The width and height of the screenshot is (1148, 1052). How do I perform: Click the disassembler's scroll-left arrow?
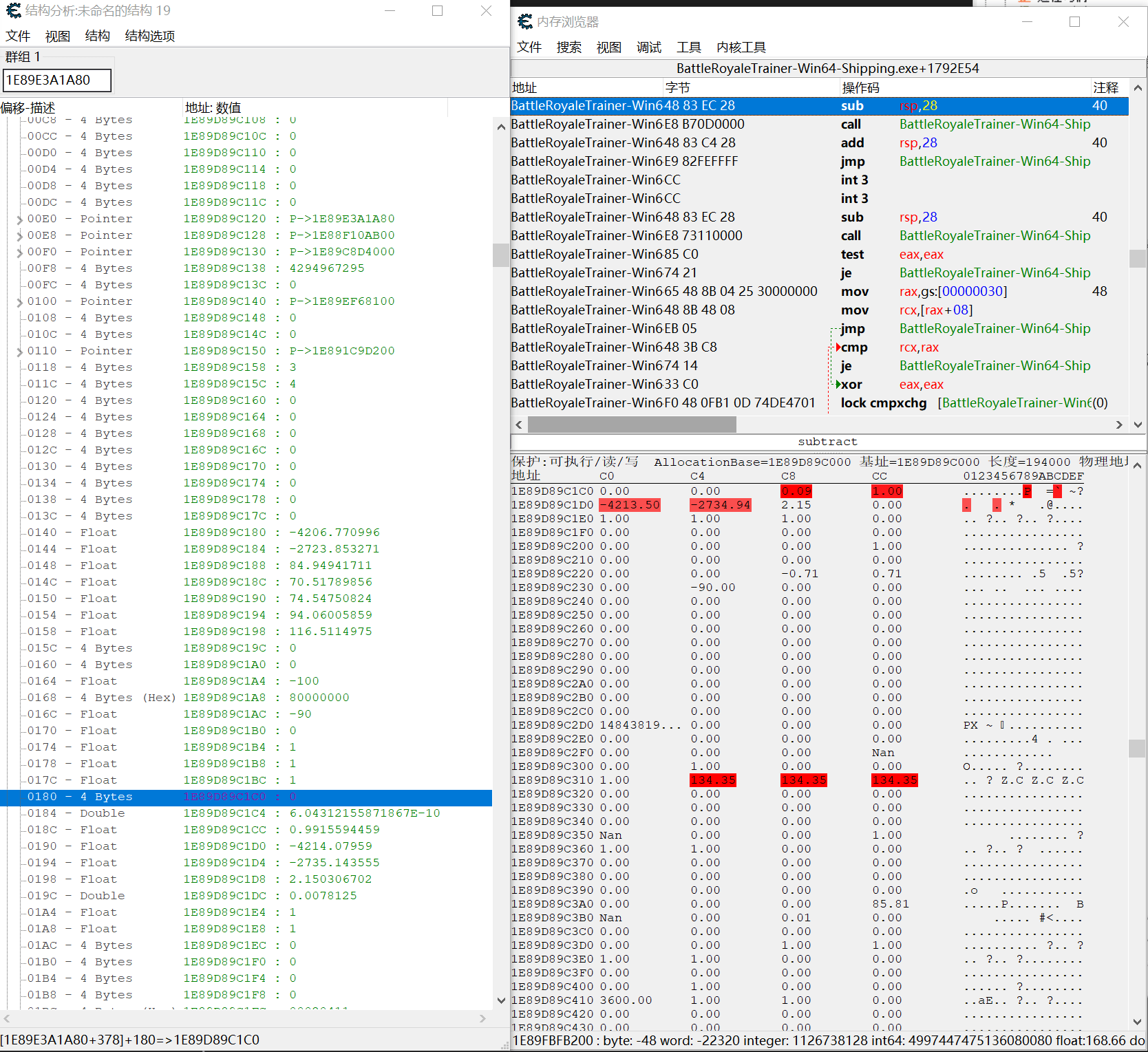pos(519,425)
